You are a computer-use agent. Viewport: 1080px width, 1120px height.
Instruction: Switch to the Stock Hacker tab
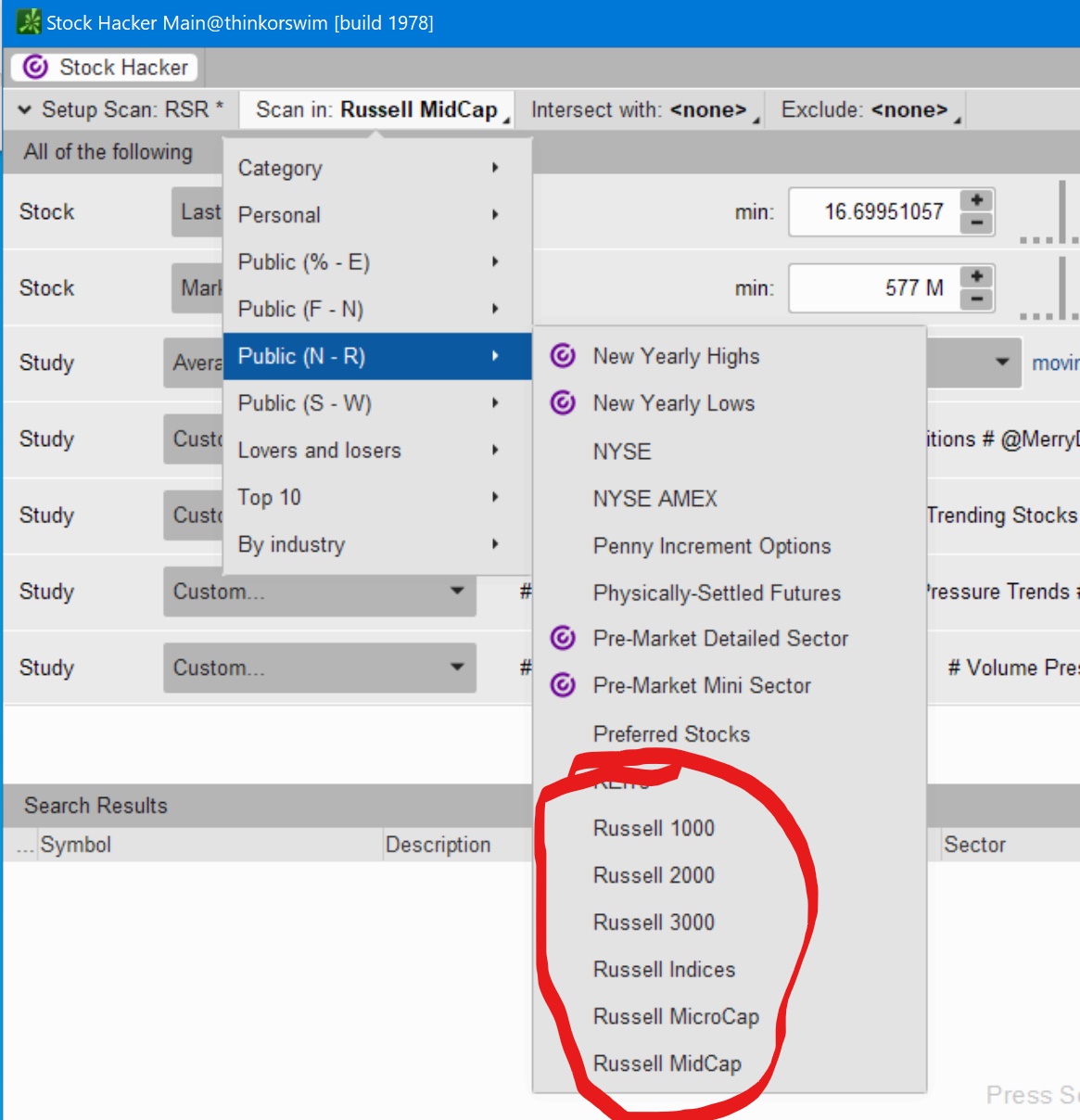point(105,68)
